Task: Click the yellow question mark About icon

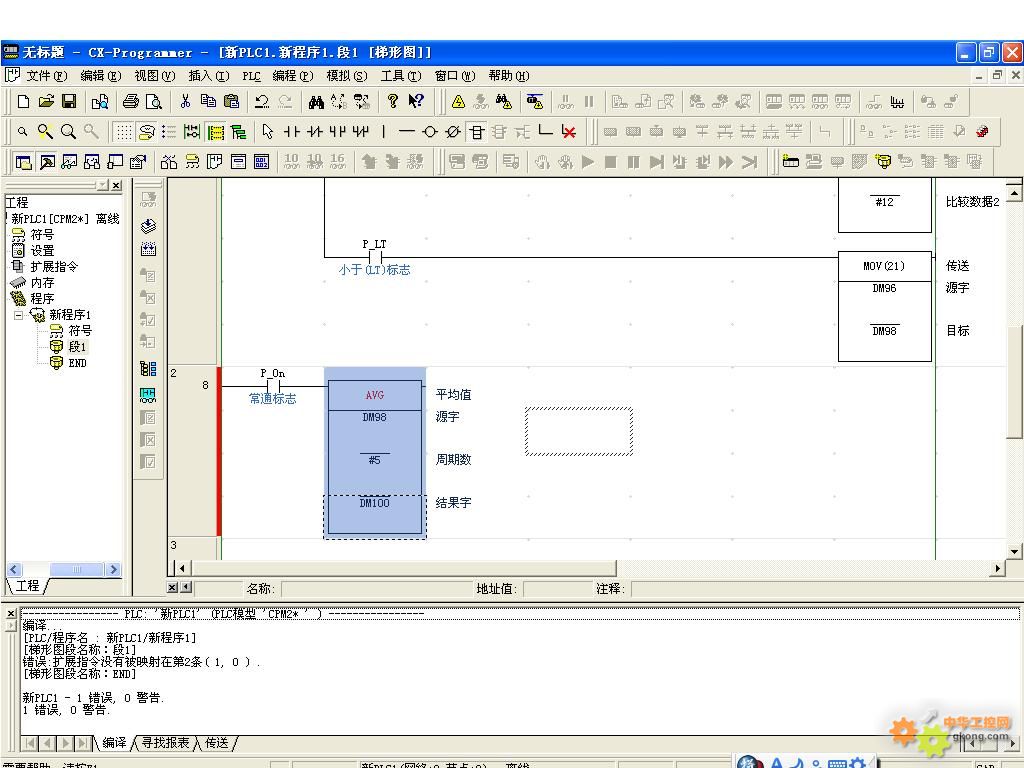Action: 392,101
